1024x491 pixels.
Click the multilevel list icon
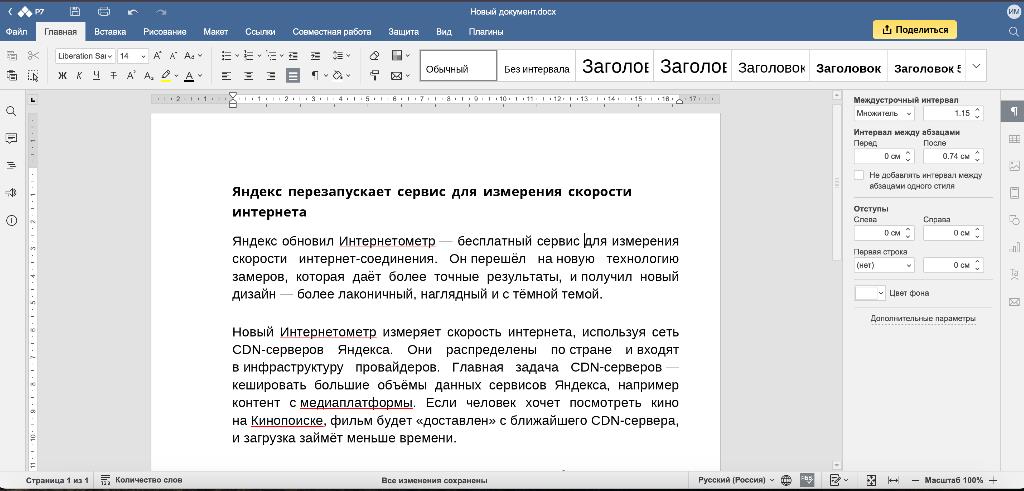tap(270, 56)
